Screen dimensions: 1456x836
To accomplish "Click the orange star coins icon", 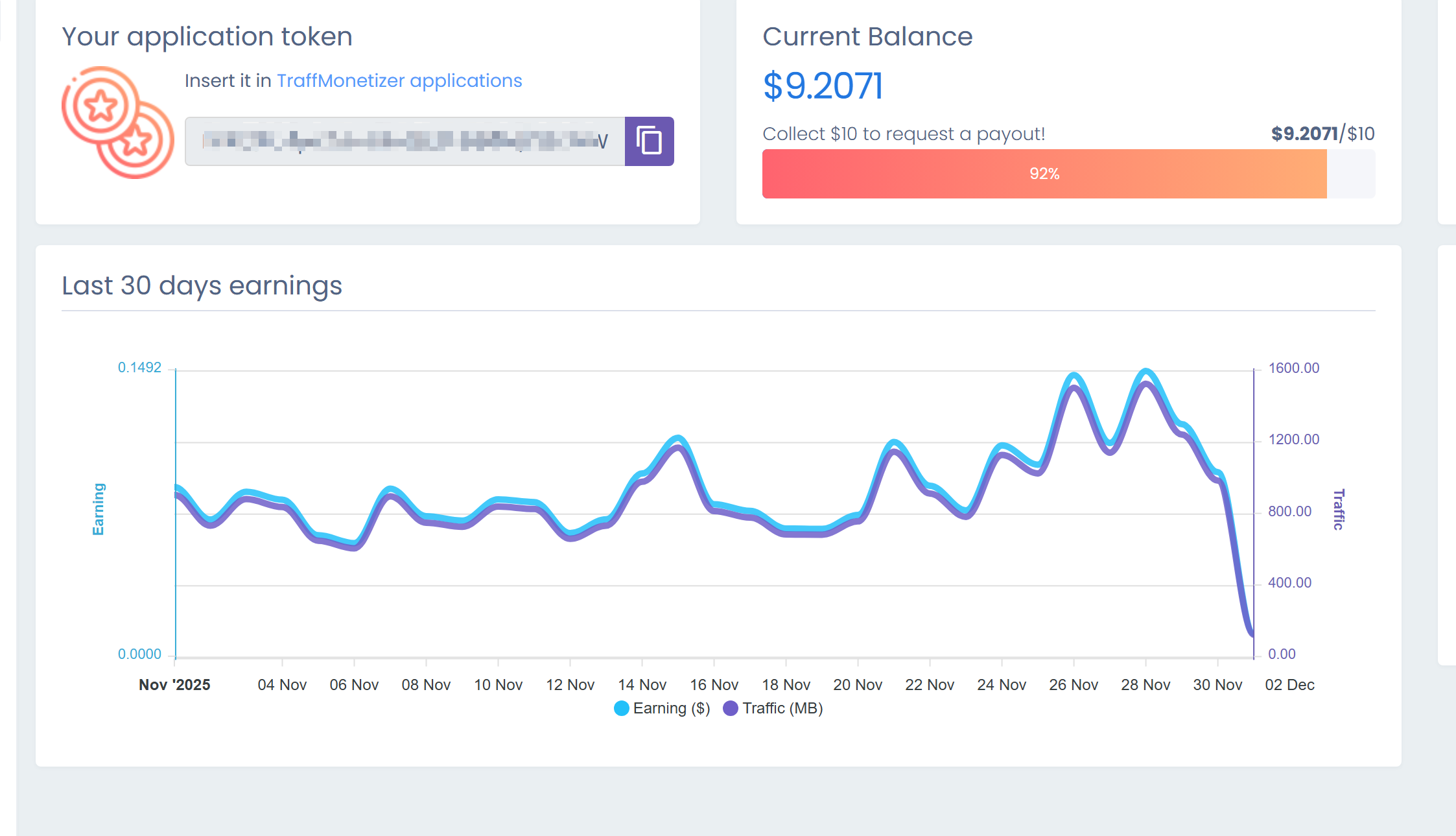I will (x=117, y=123).
